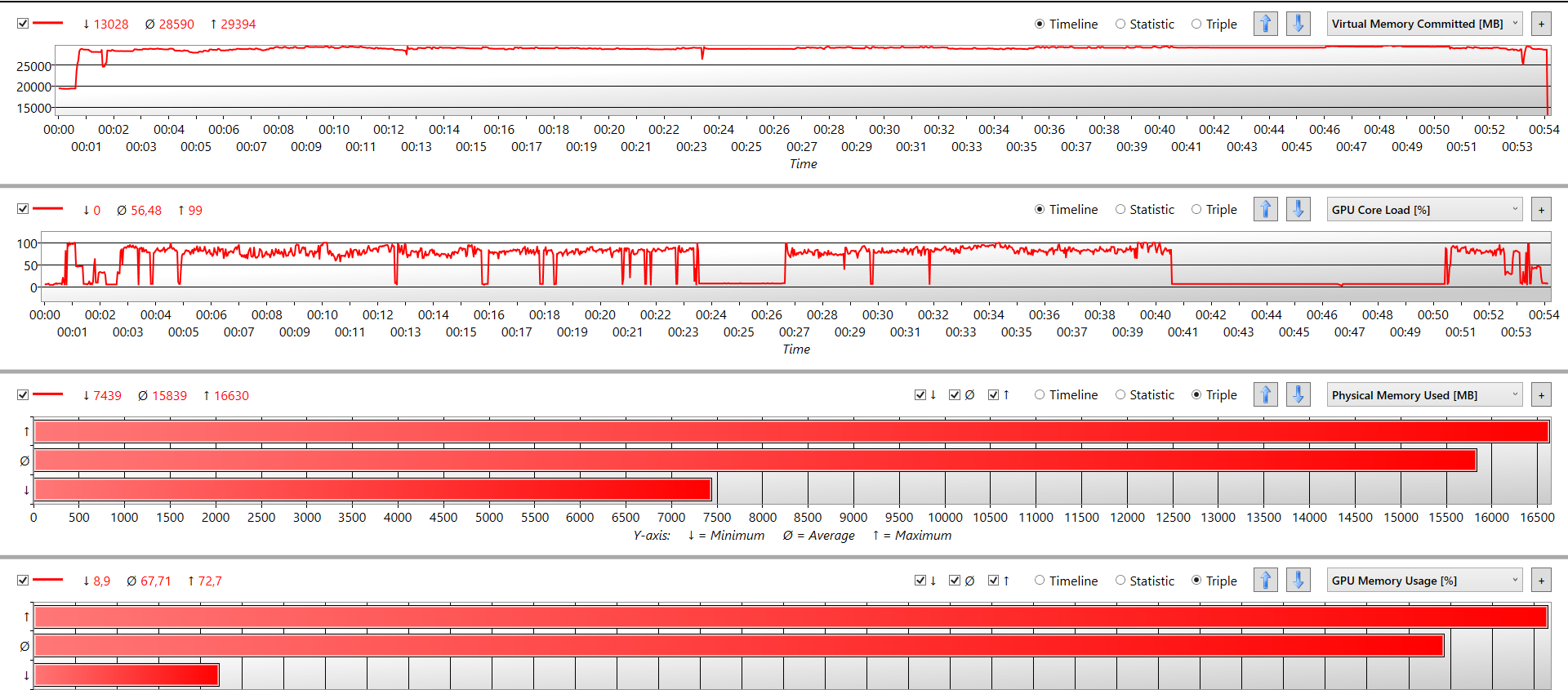Select Statistic view for GPU Core Load

point(1145,209)
